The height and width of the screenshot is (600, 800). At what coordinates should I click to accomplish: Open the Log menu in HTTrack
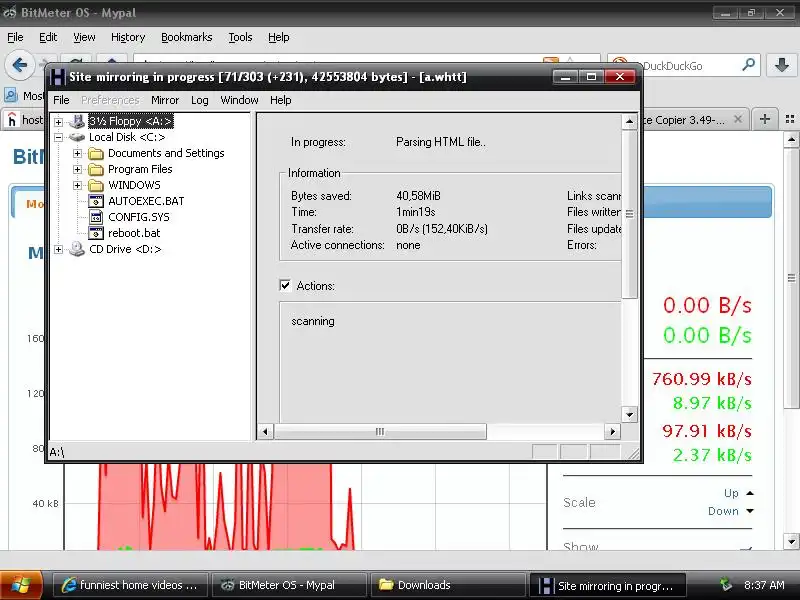pyautogui.click(x=199, y=100)
